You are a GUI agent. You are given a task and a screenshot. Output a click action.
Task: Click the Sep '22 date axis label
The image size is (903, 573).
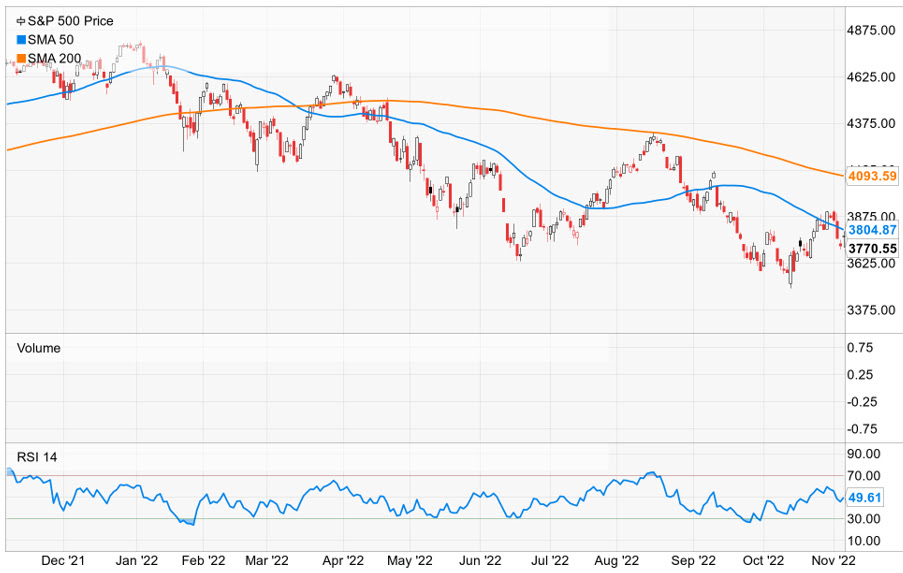693,560
